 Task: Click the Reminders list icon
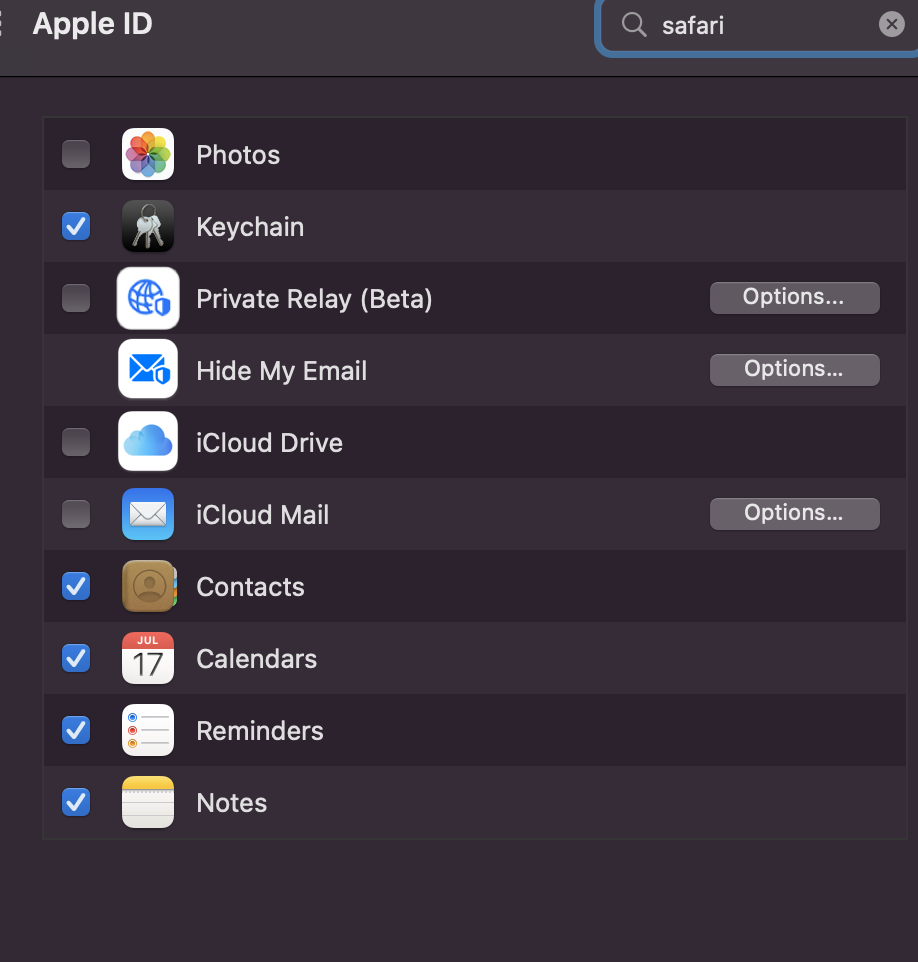click(148, 730)
